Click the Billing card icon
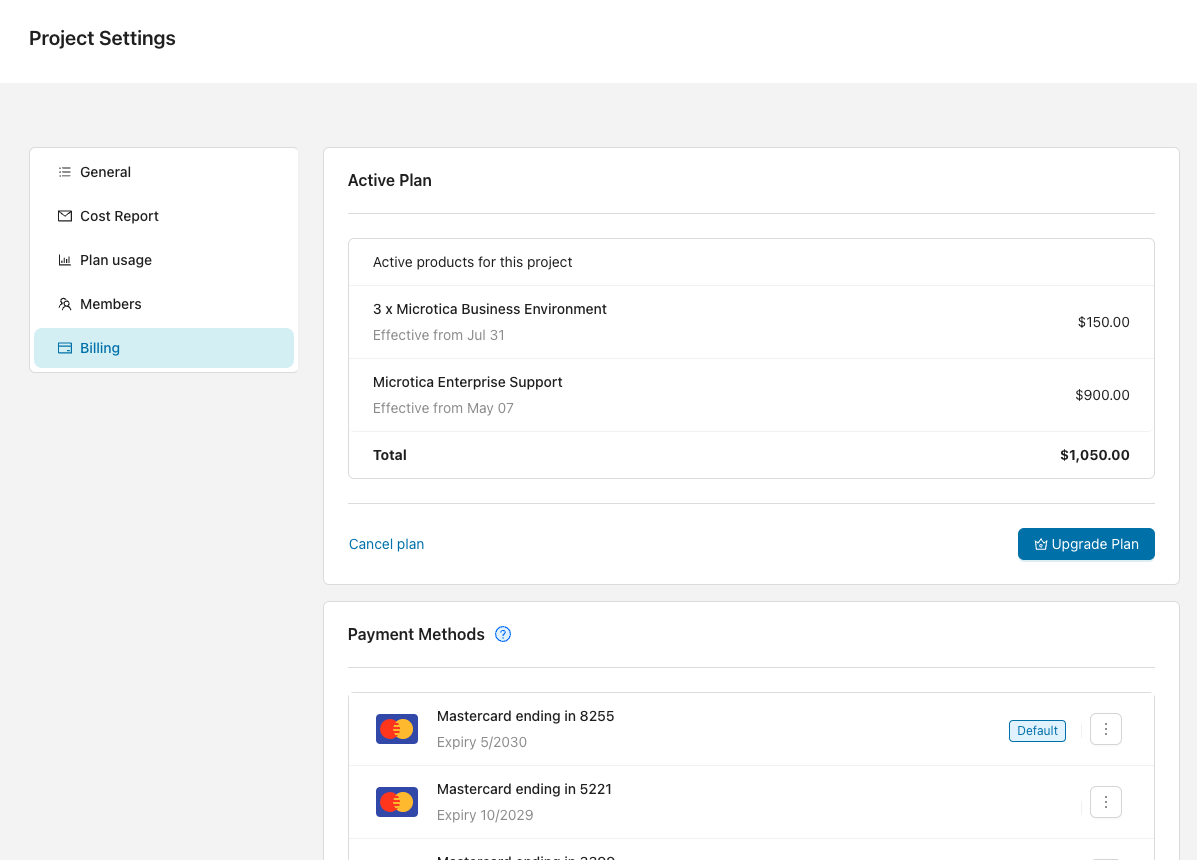 65,348
